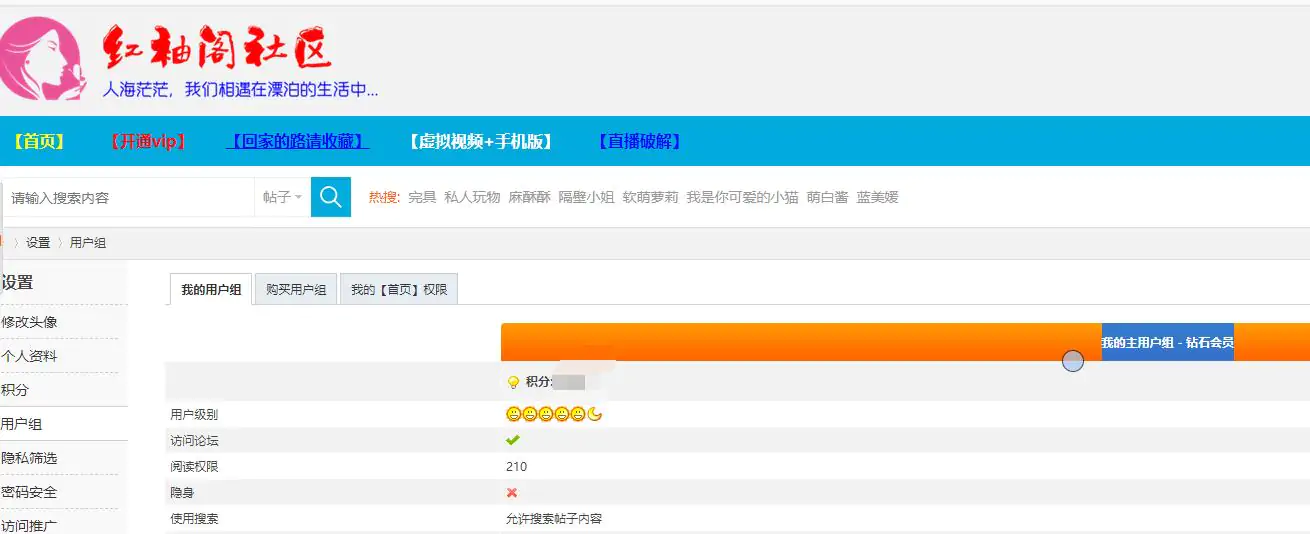The width and height of the screenshot is (1310, 534).
Task: Open 积分 in the settings sidebar
Action: click(x=15, y=390)
